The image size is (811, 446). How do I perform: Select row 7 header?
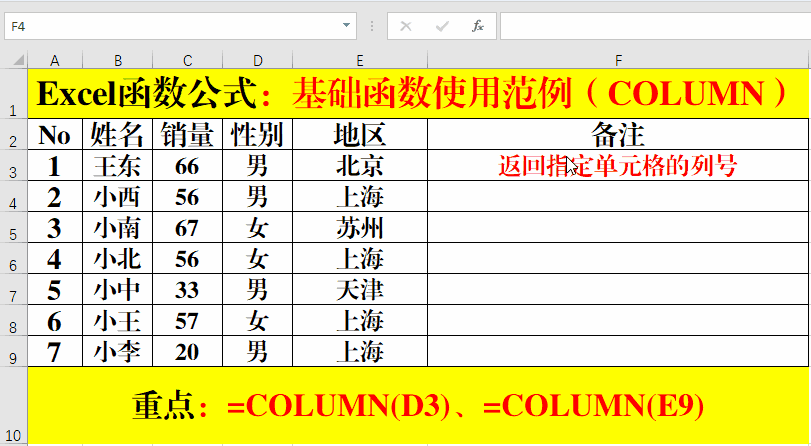tap(13, 290)
